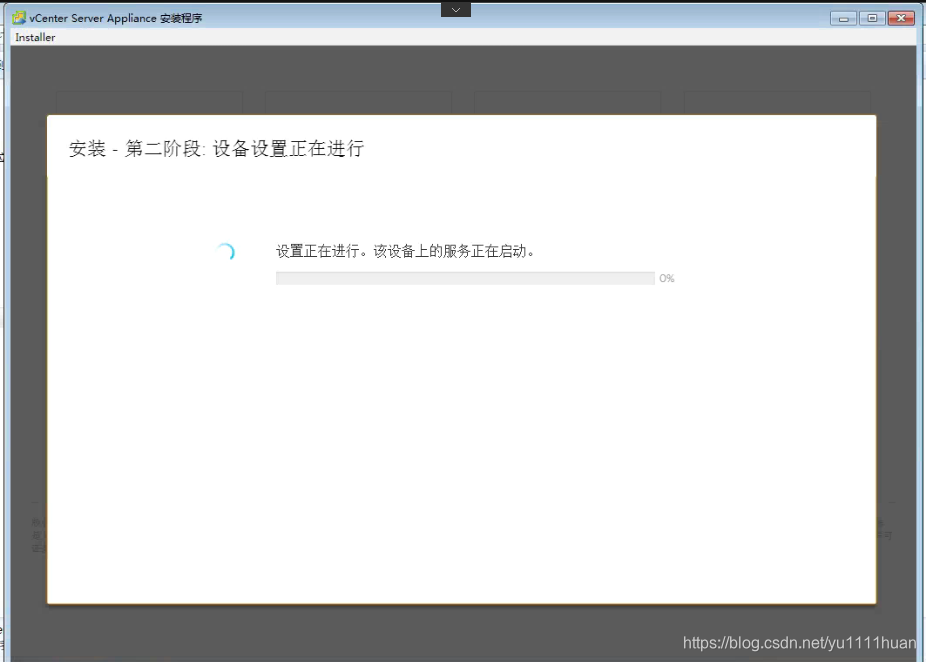The width and height of the screenshot is (926, 662).
Task: Click the dropdown chevron tab at top center
Action: (x=456, y=9)
